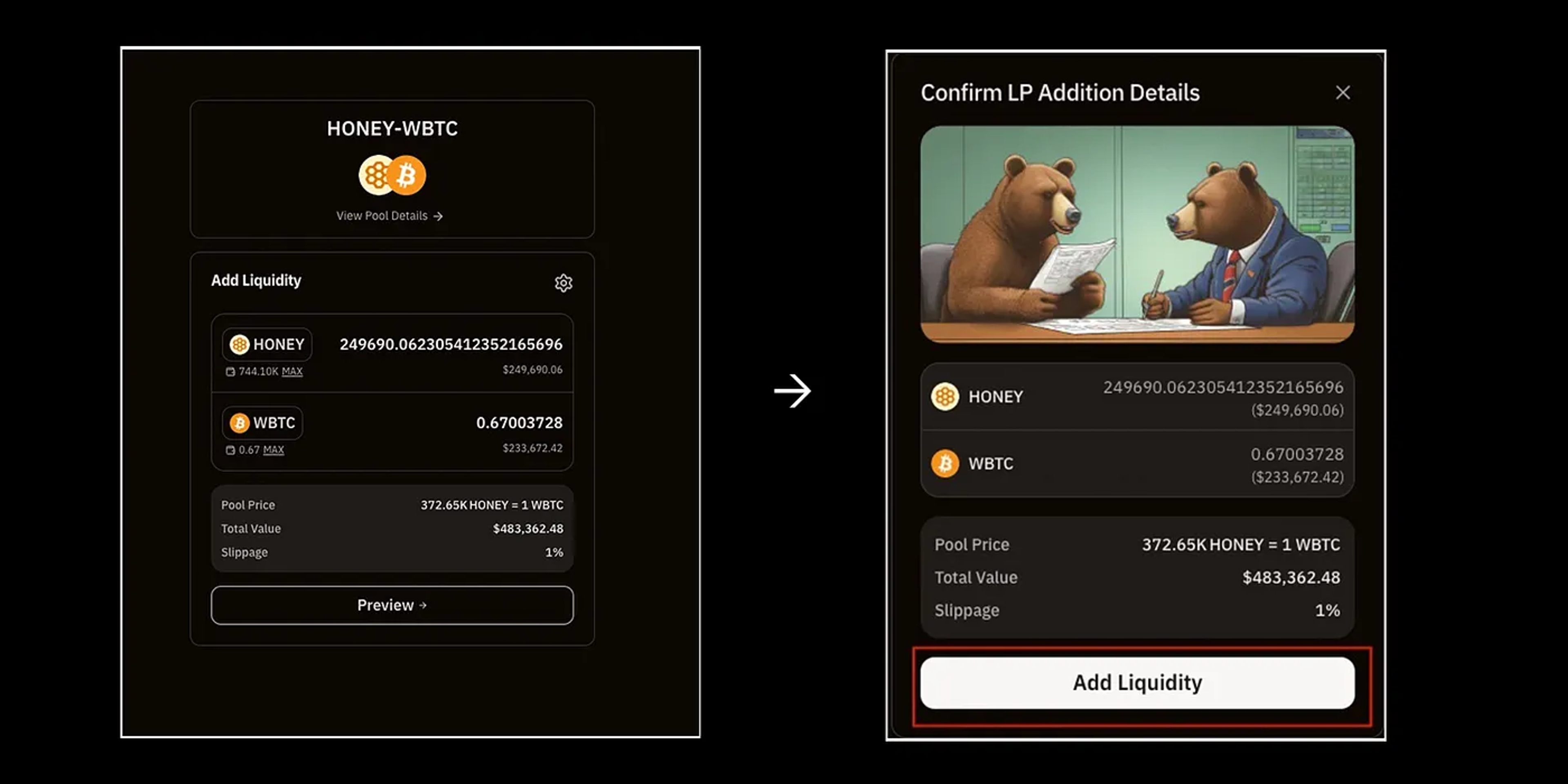
Task: Click the WBTC amount 0.67003728 field
Action: point(519,423)
